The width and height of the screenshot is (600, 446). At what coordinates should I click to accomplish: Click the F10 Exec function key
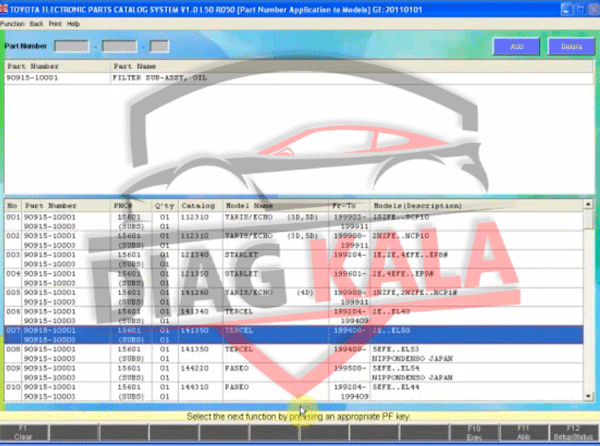pyautogui.click(x=474, y=433)
